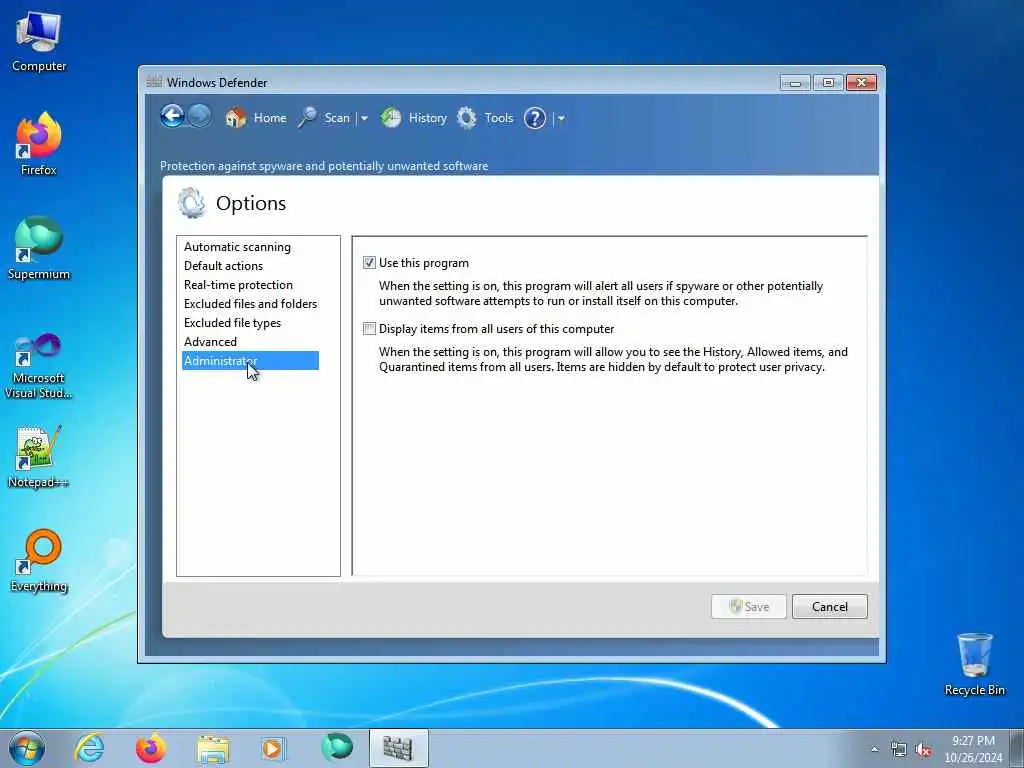Open the History toolbar label

pos(427,118)
